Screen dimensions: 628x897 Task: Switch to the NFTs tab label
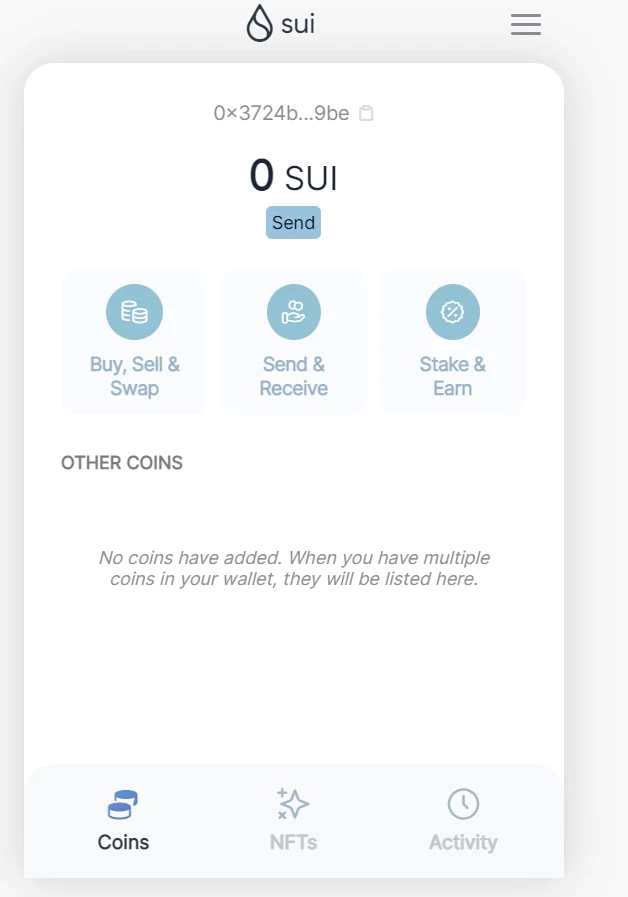point(293,842)
